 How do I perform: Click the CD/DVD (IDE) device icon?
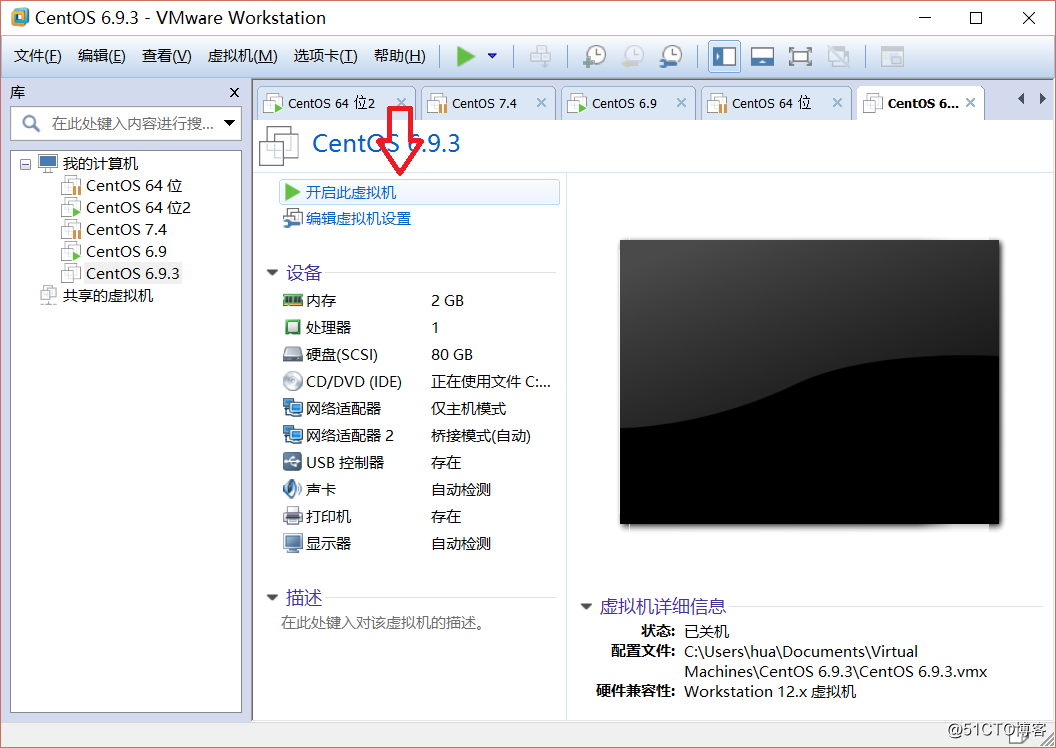[x=292, y=381]
